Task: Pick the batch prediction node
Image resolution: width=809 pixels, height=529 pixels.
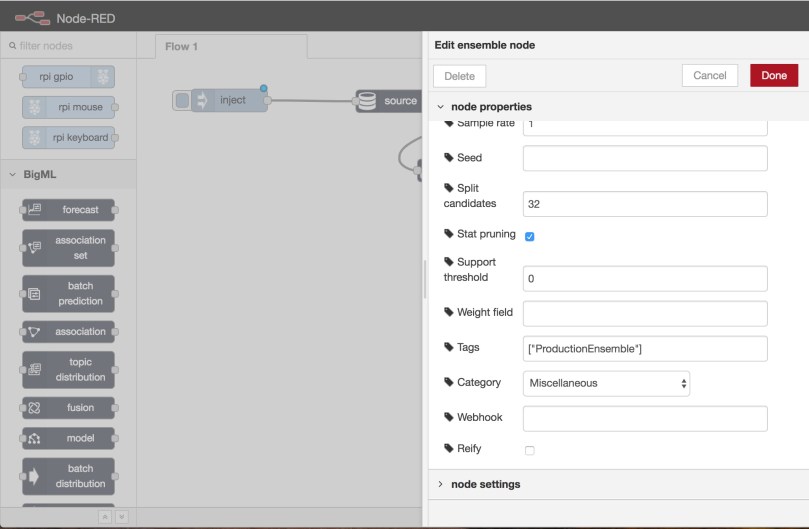Action: [68, 294]
